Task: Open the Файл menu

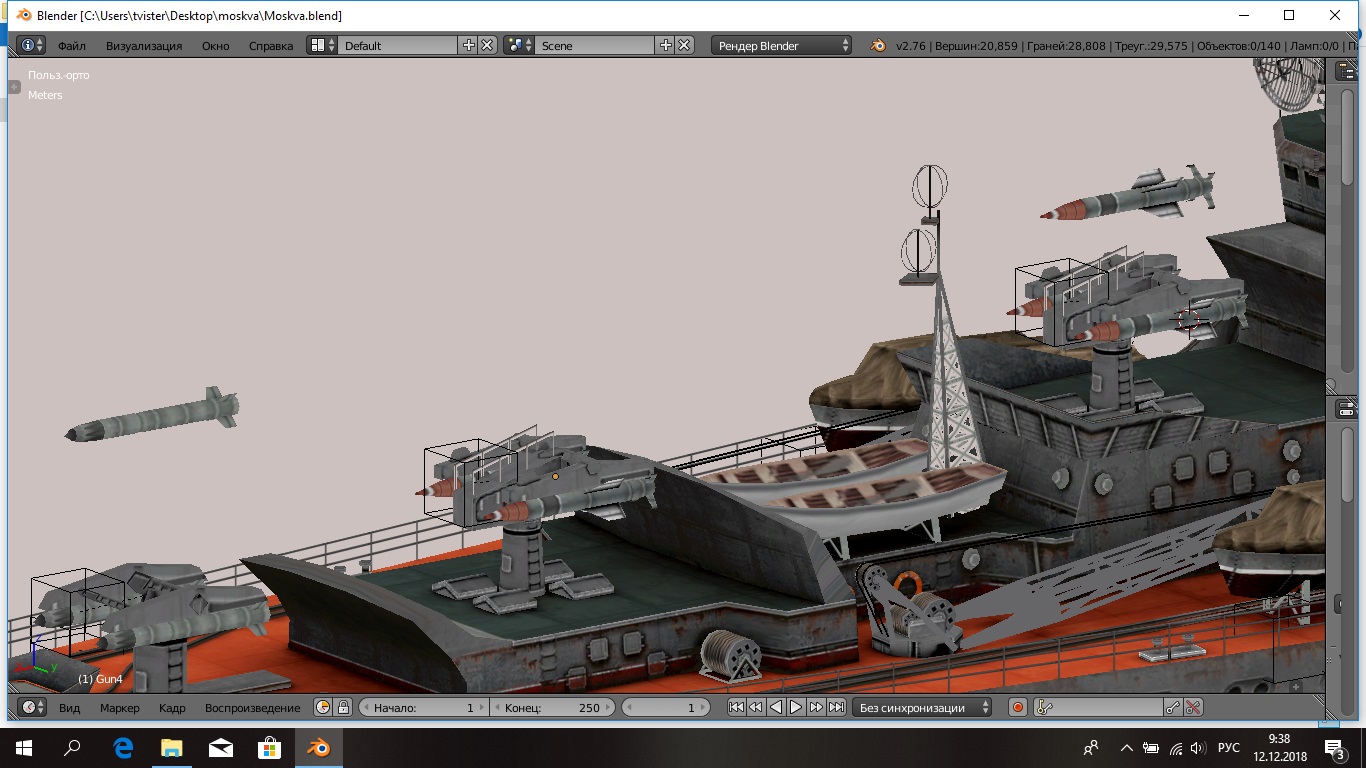Action: [x=71, y=45]
